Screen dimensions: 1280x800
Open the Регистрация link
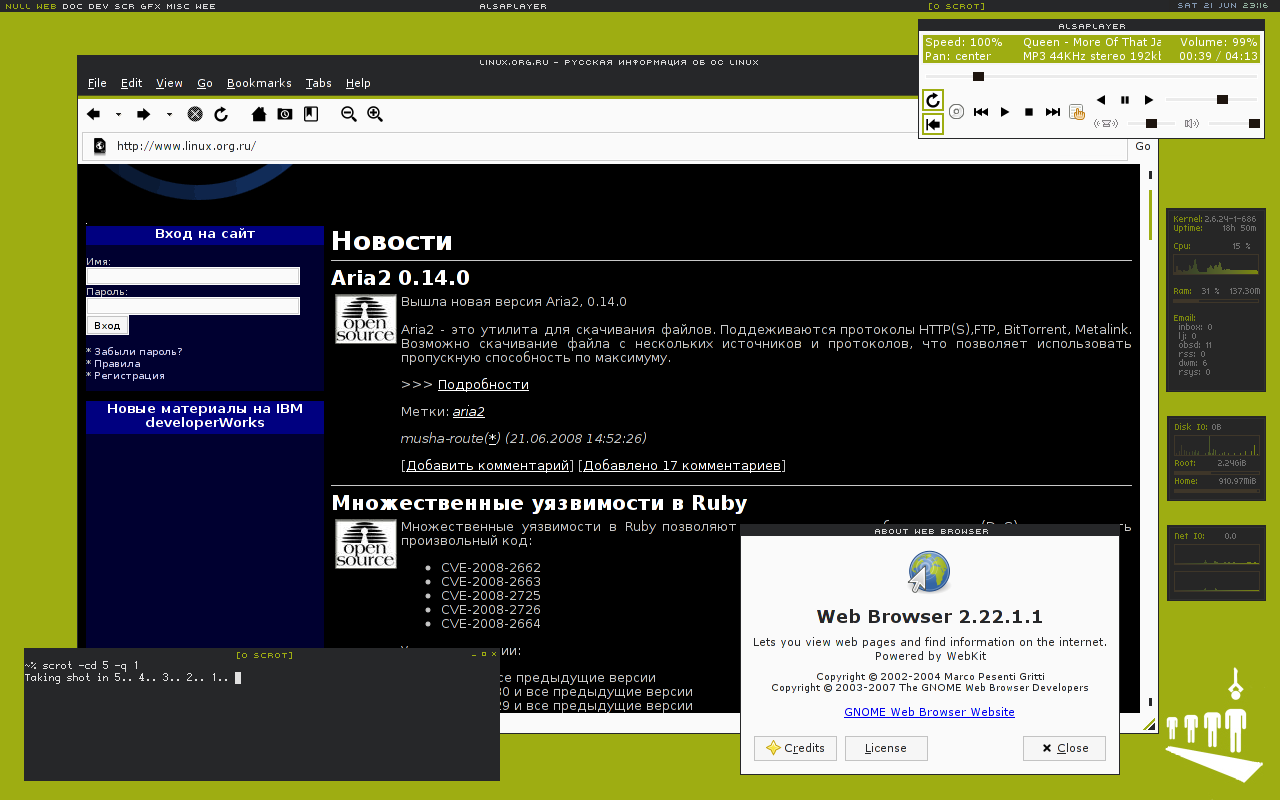click(129, 376)
